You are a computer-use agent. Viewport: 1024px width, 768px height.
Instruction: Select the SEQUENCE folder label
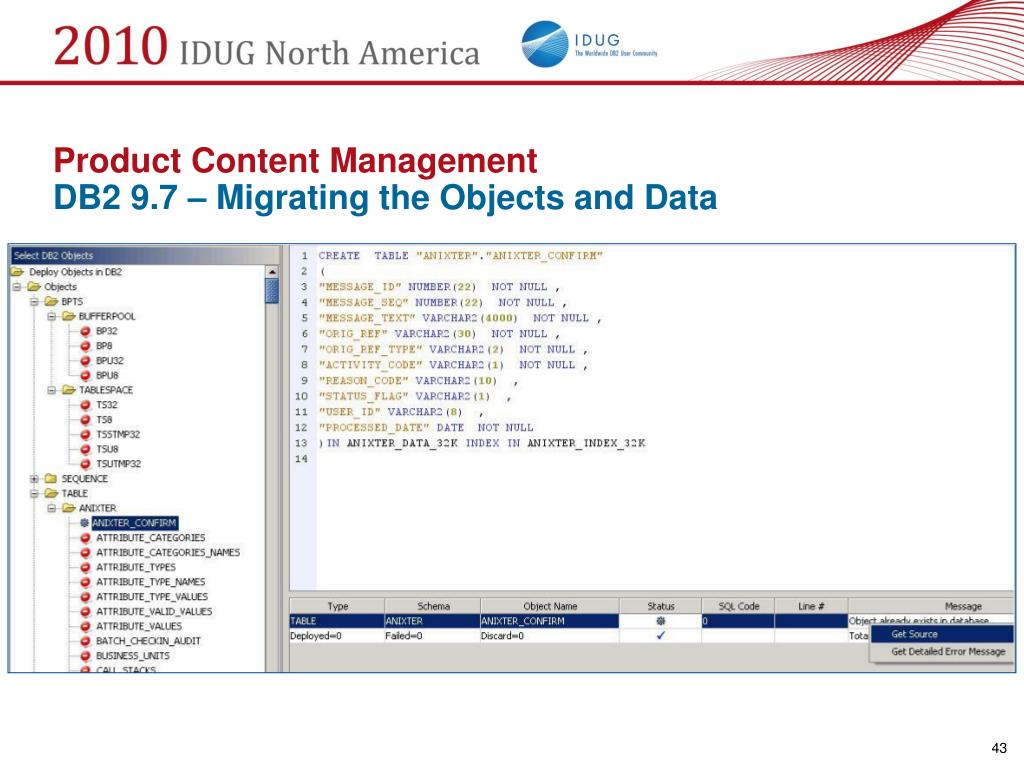coord(85,479)
